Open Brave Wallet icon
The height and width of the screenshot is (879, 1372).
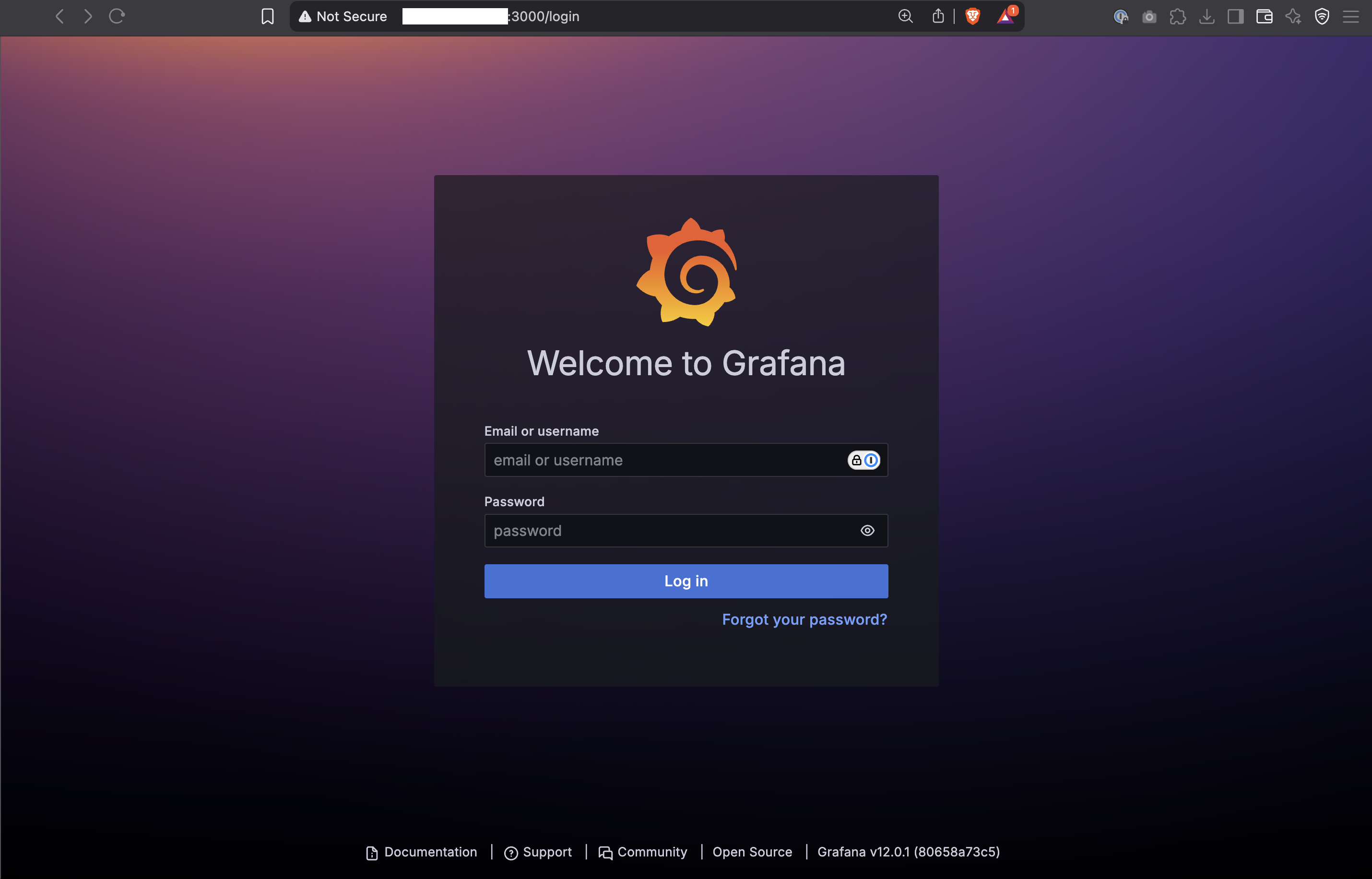[1264, 16]
